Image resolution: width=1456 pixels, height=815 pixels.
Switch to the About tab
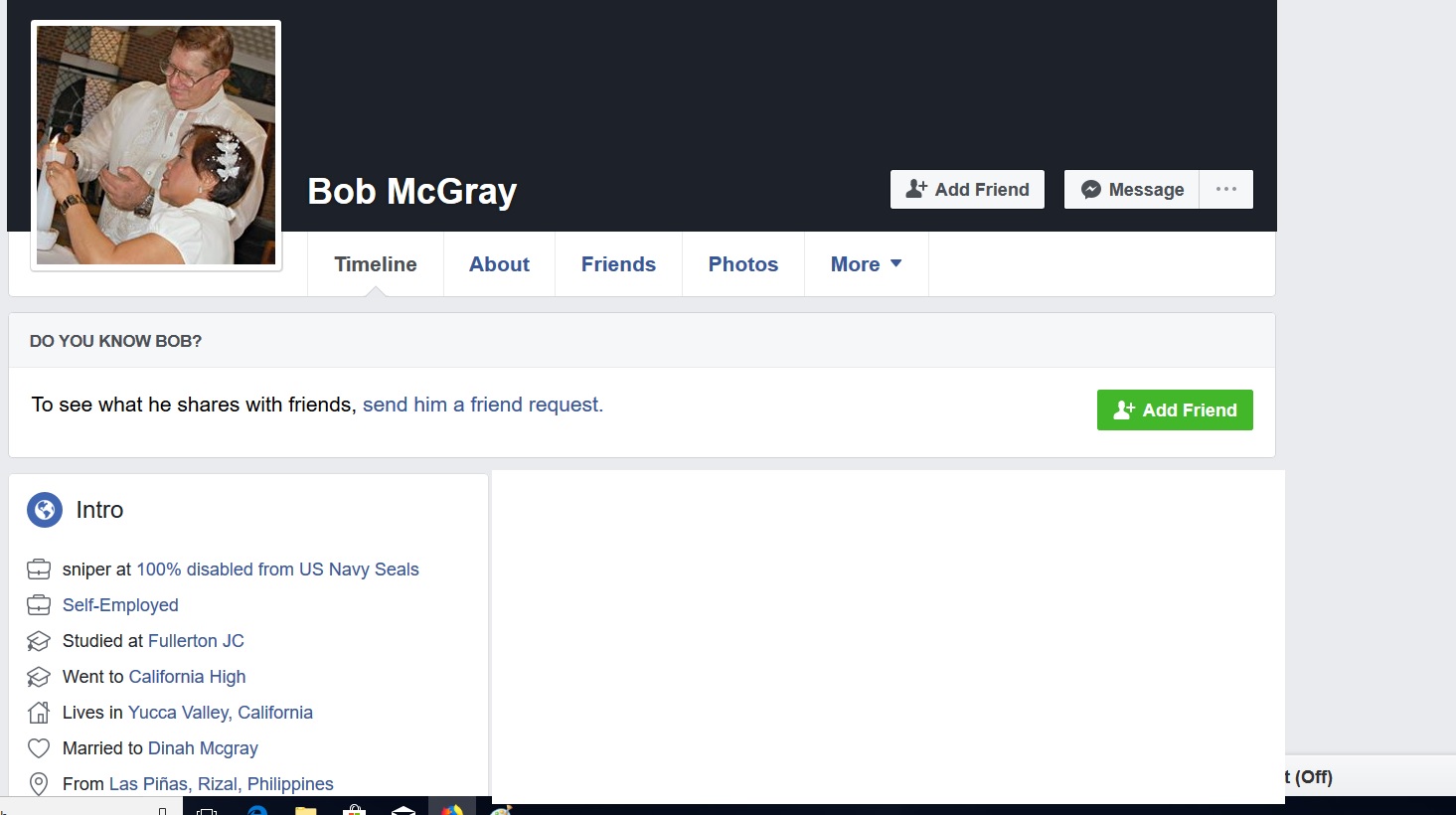click(x=499, y=264)
